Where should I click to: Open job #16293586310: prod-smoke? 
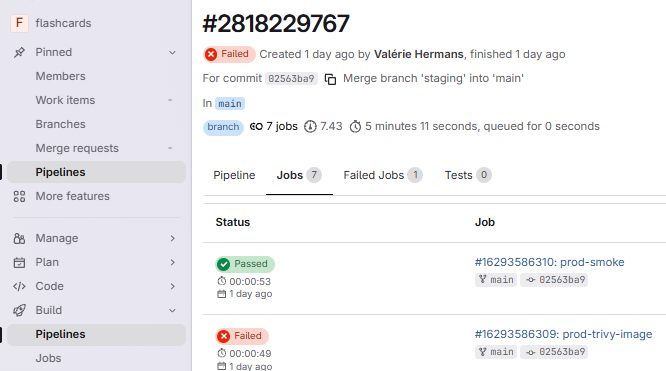pyautogui.click(x=550, y=262)
